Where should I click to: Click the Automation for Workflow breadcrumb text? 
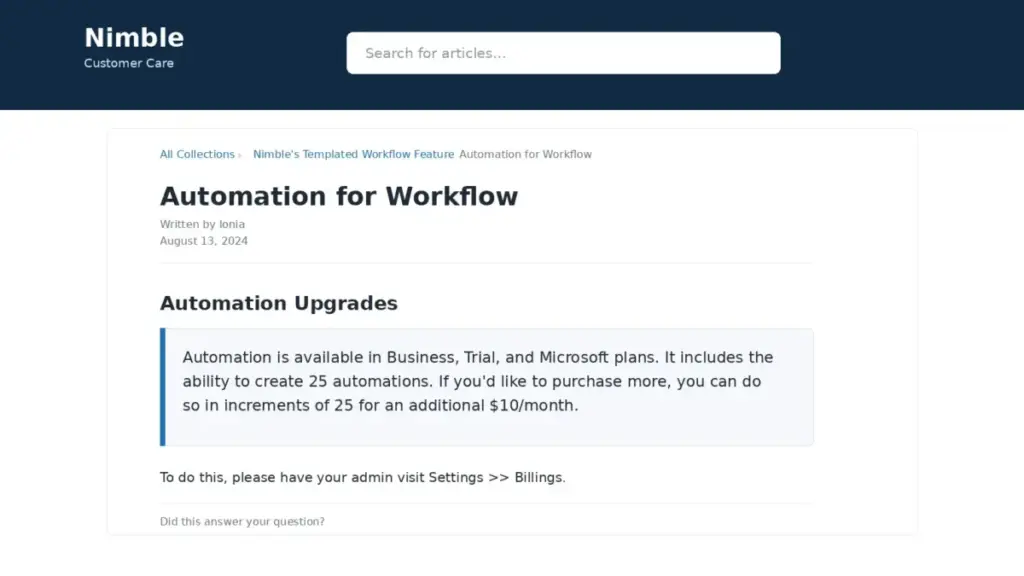pyautogui.click(x=525, y=155)
